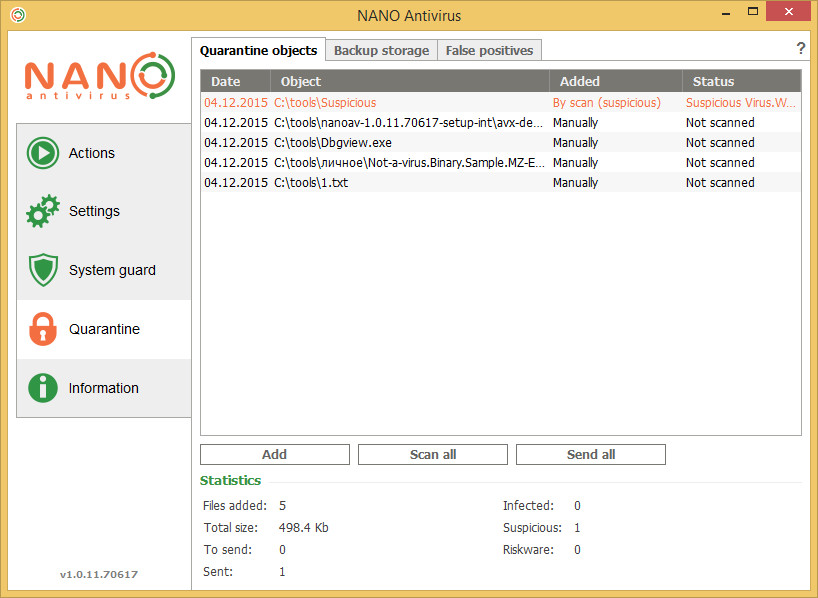Select the nanoav-1.0.11.70617-setup-int entry

[501, 123]
